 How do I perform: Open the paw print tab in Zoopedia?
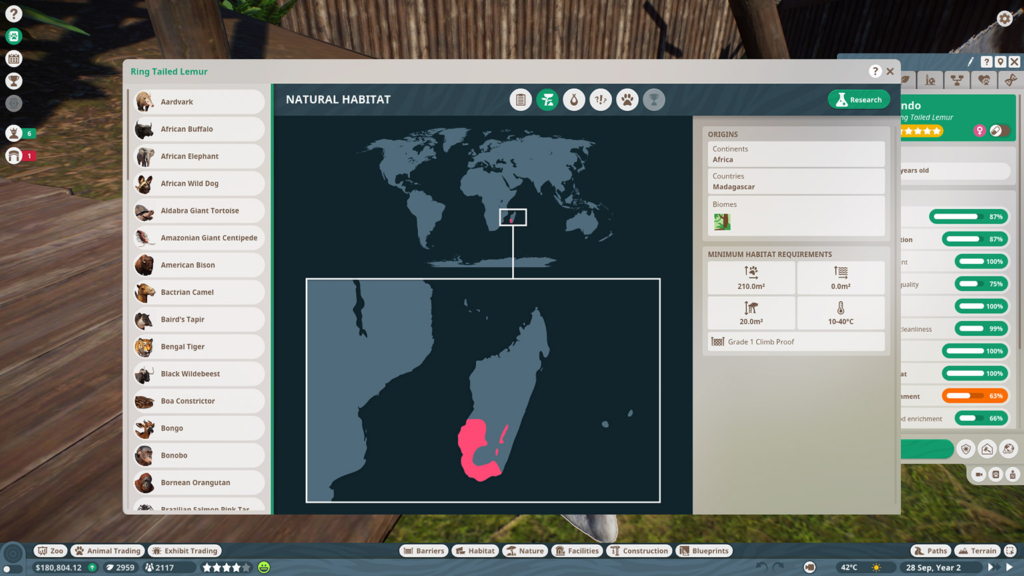pos(627,100)
